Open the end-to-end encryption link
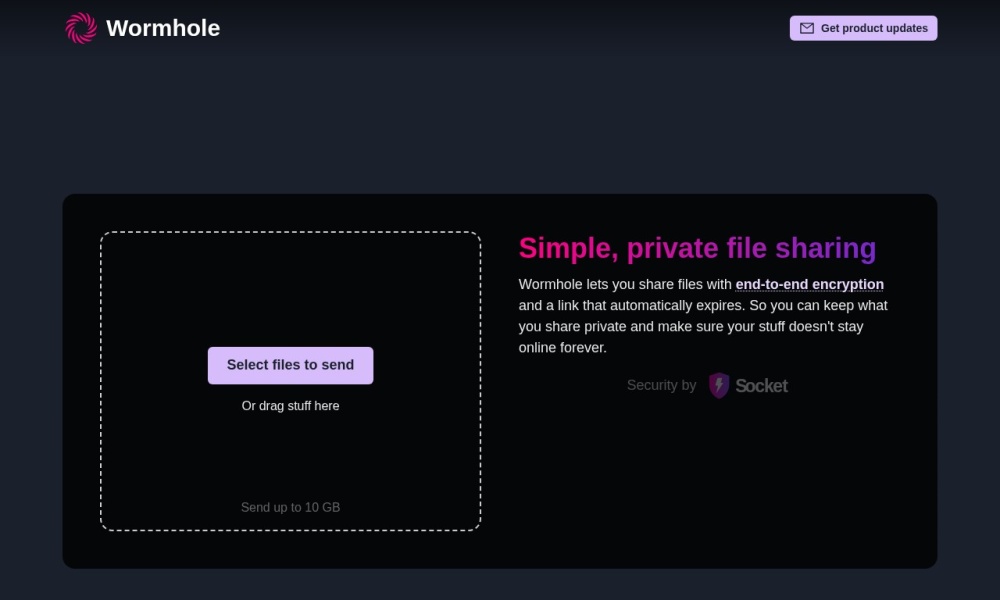Image resolution: width=1000 pixels, height=600 pixels. 809,284
